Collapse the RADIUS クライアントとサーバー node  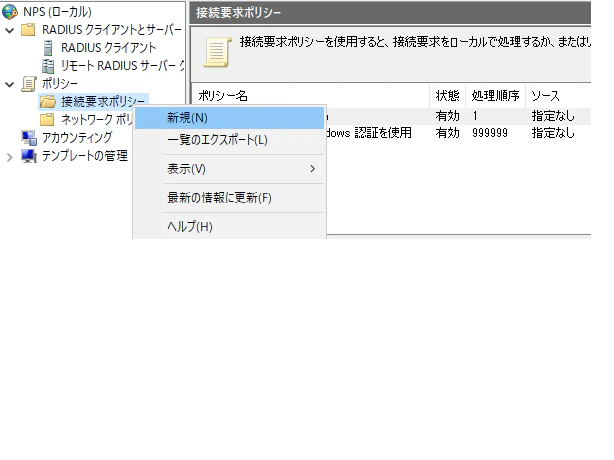point(10,30)
